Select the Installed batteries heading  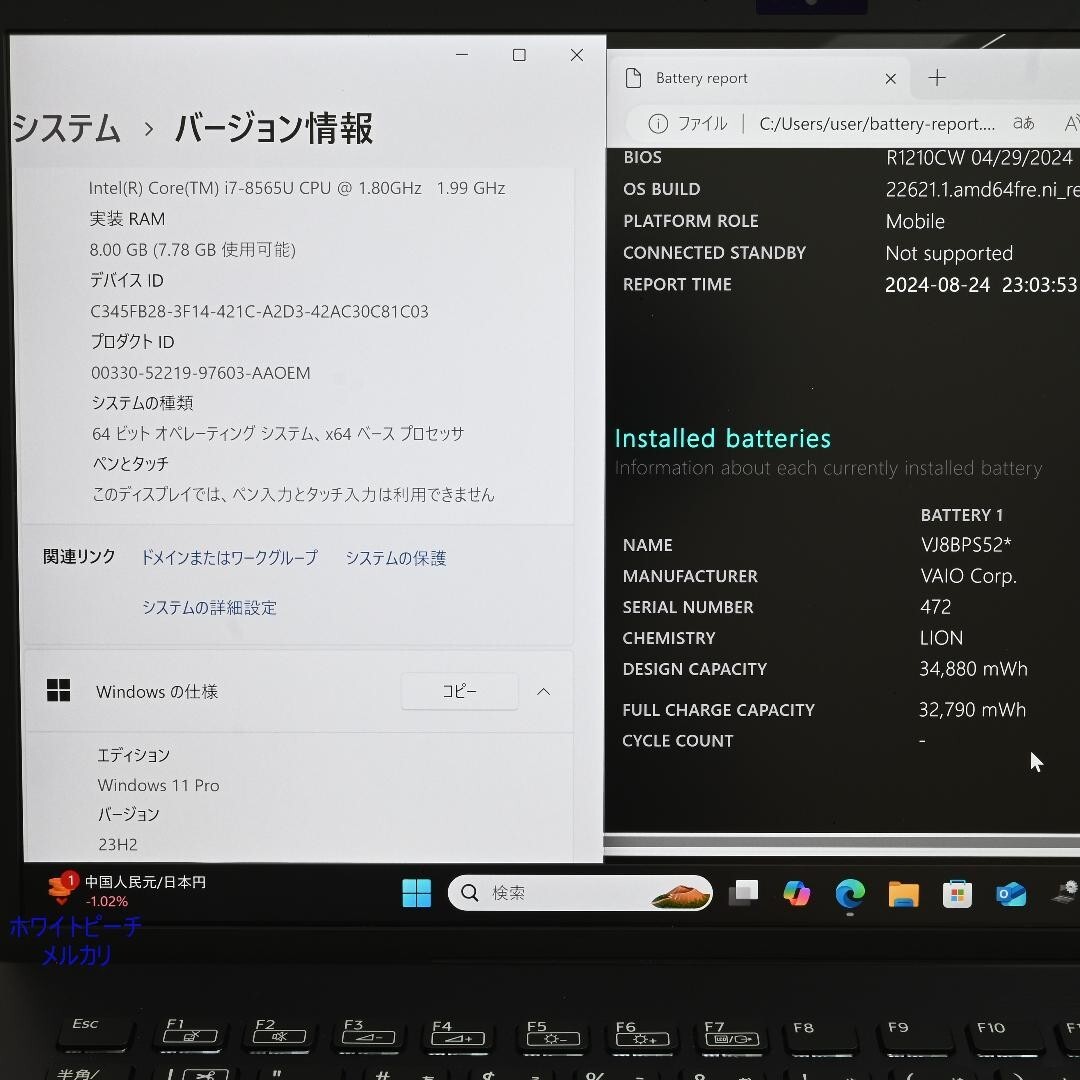click(x=723, y=438)
